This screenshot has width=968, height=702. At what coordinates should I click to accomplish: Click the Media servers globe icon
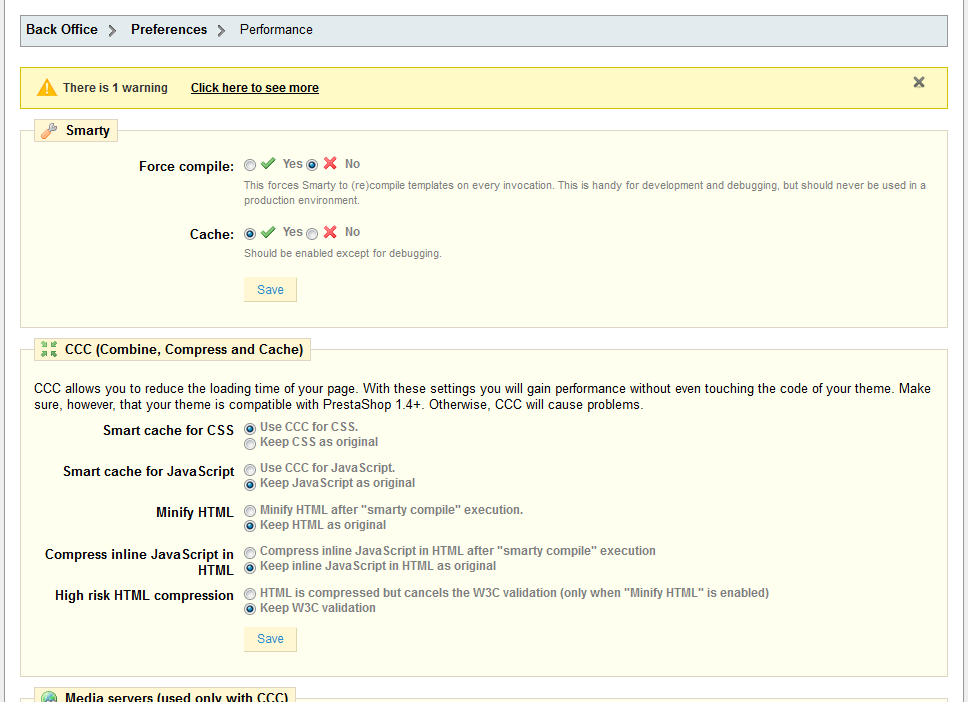point(49,697)
